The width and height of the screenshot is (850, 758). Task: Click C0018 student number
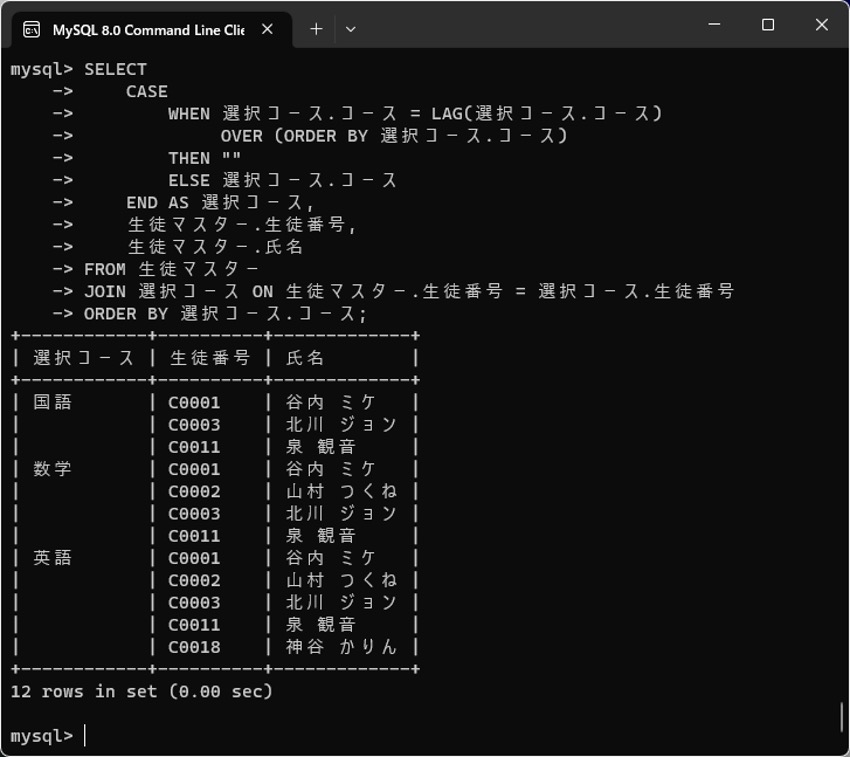coord(194,647)
